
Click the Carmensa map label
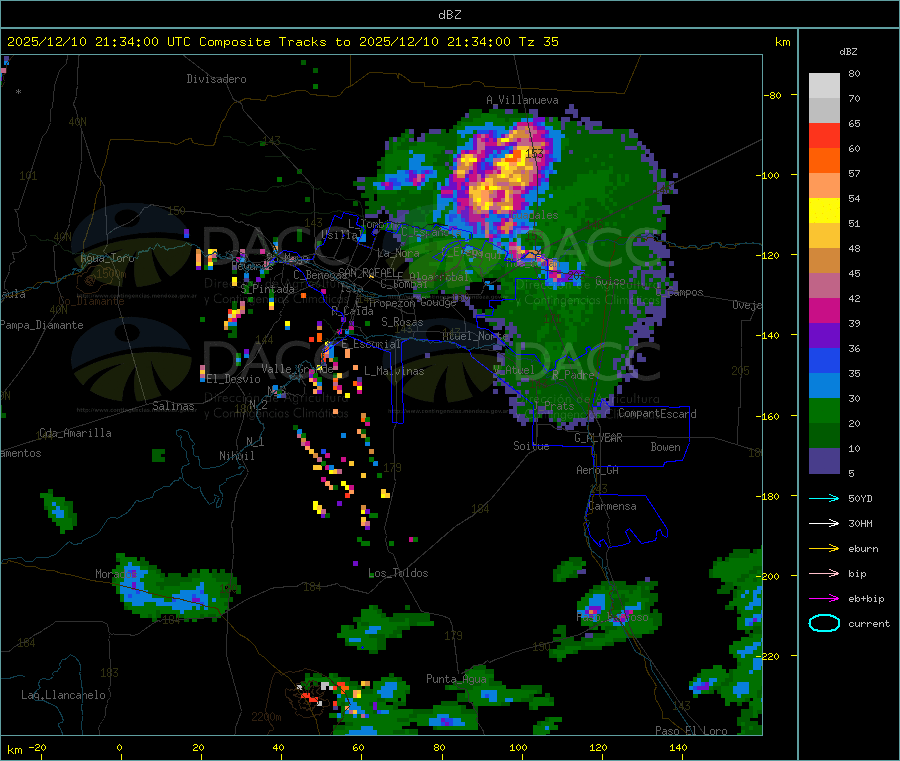point(612,506)
